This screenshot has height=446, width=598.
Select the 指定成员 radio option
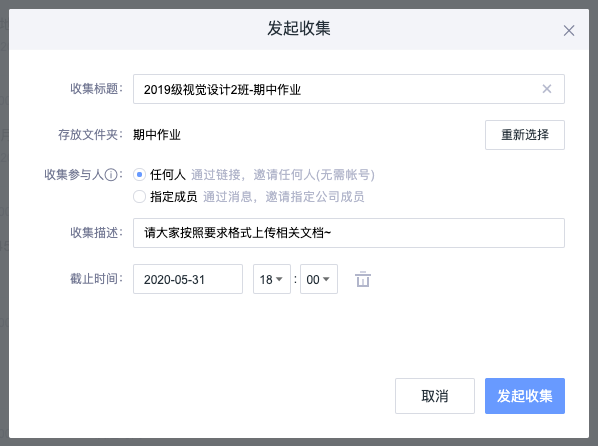[x=139, y=197]
